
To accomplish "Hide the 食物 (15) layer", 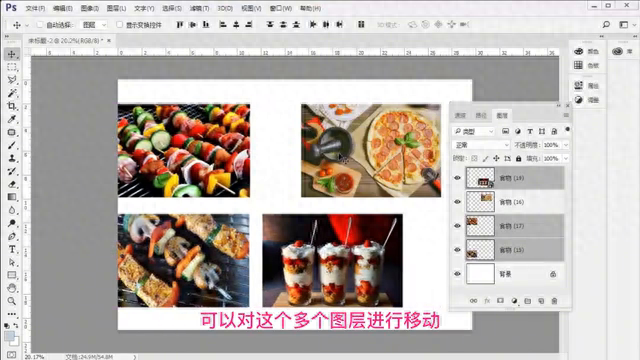I will tap(457, 250).
